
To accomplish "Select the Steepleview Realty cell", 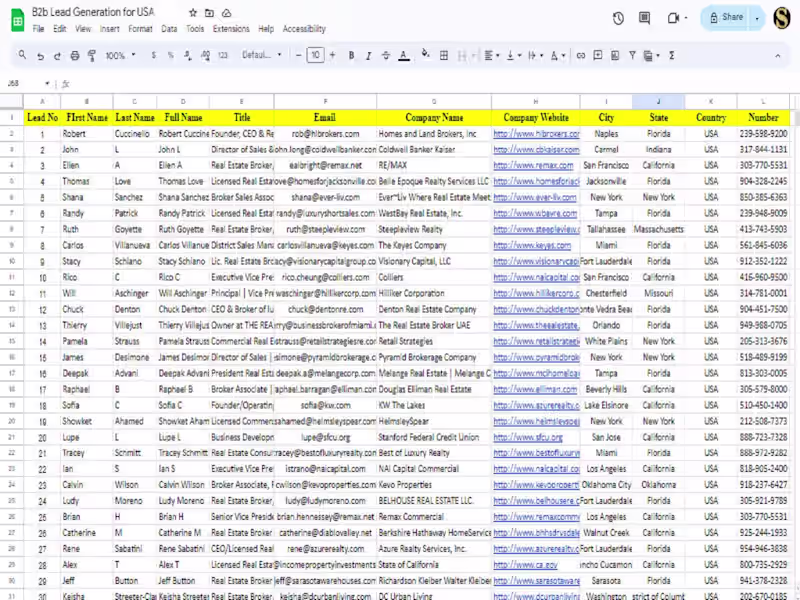I will pos(434,230).
